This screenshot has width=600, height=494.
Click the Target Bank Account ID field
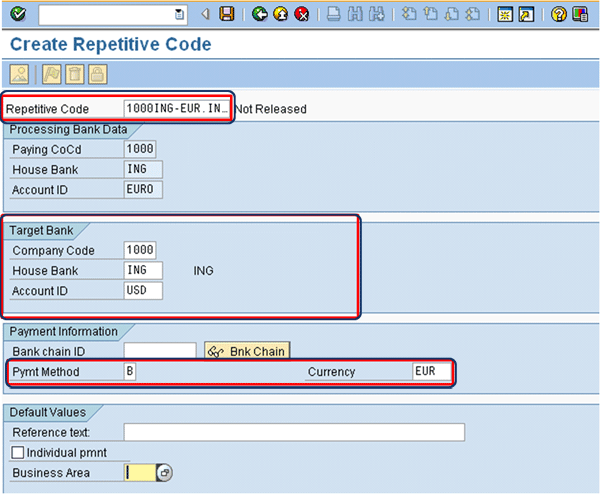[143, 291]
